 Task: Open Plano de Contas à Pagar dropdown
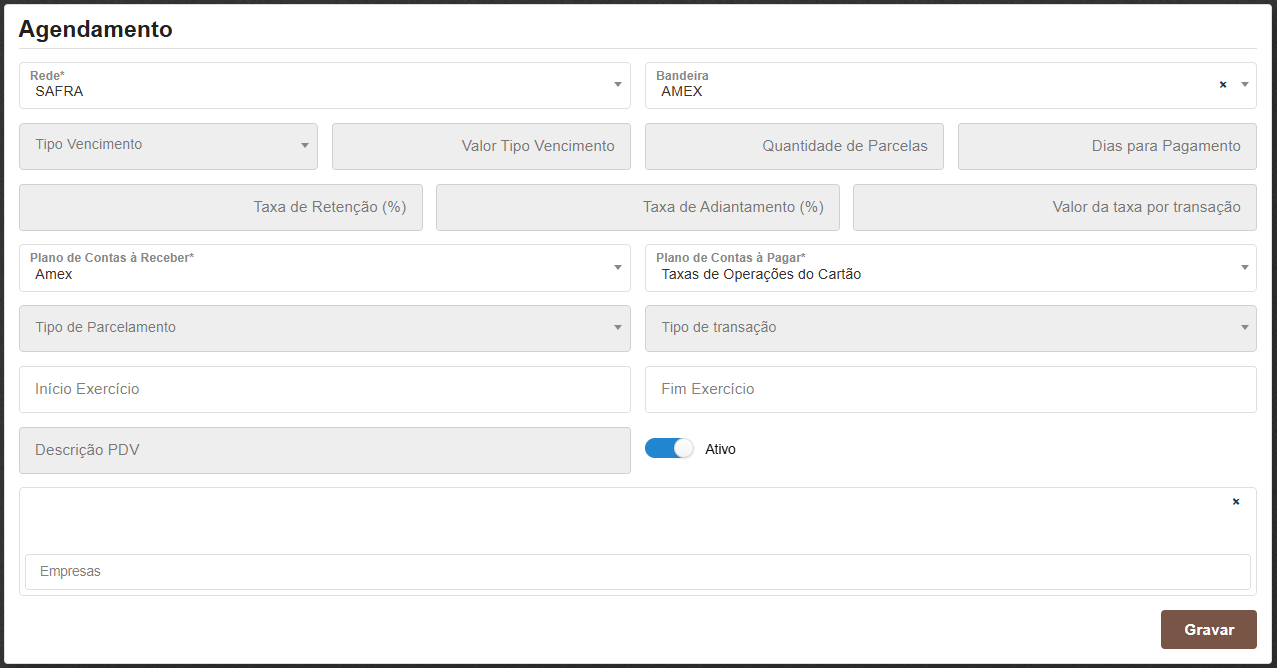tap(1245, 268)
